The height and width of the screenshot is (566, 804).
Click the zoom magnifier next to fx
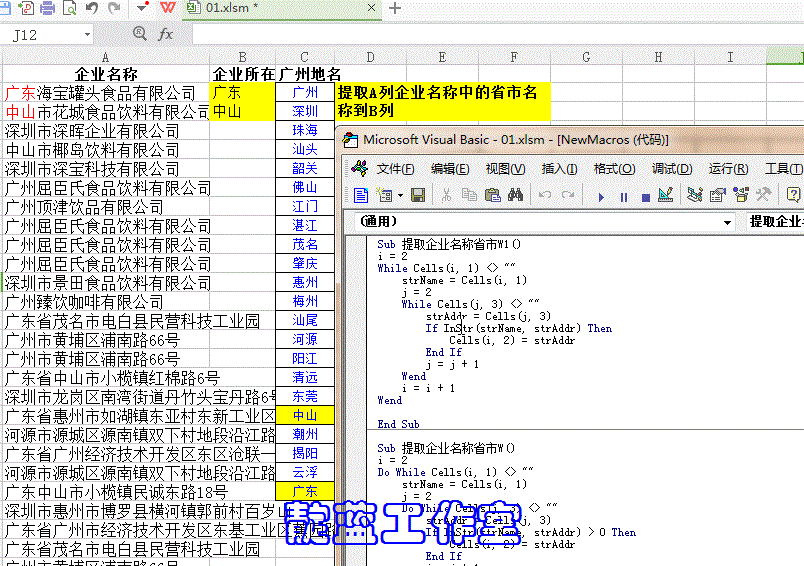[139, 33]
